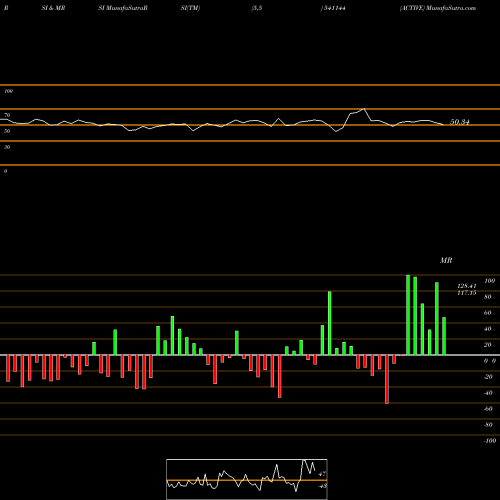The image size is (500, 500).
Task: Click the MunafaSutra.com header text
Action: 451,8
